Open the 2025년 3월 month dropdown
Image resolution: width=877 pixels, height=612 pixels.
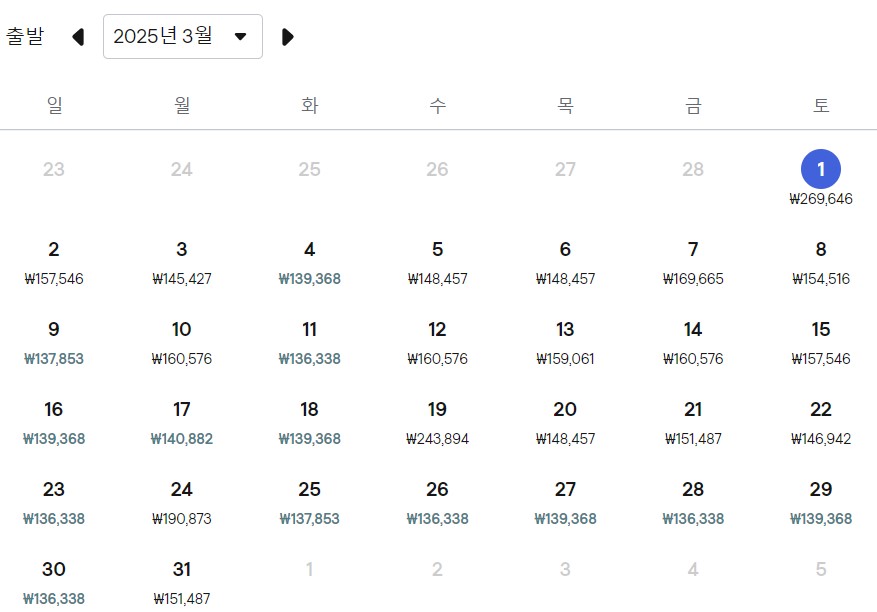(183, 35)
